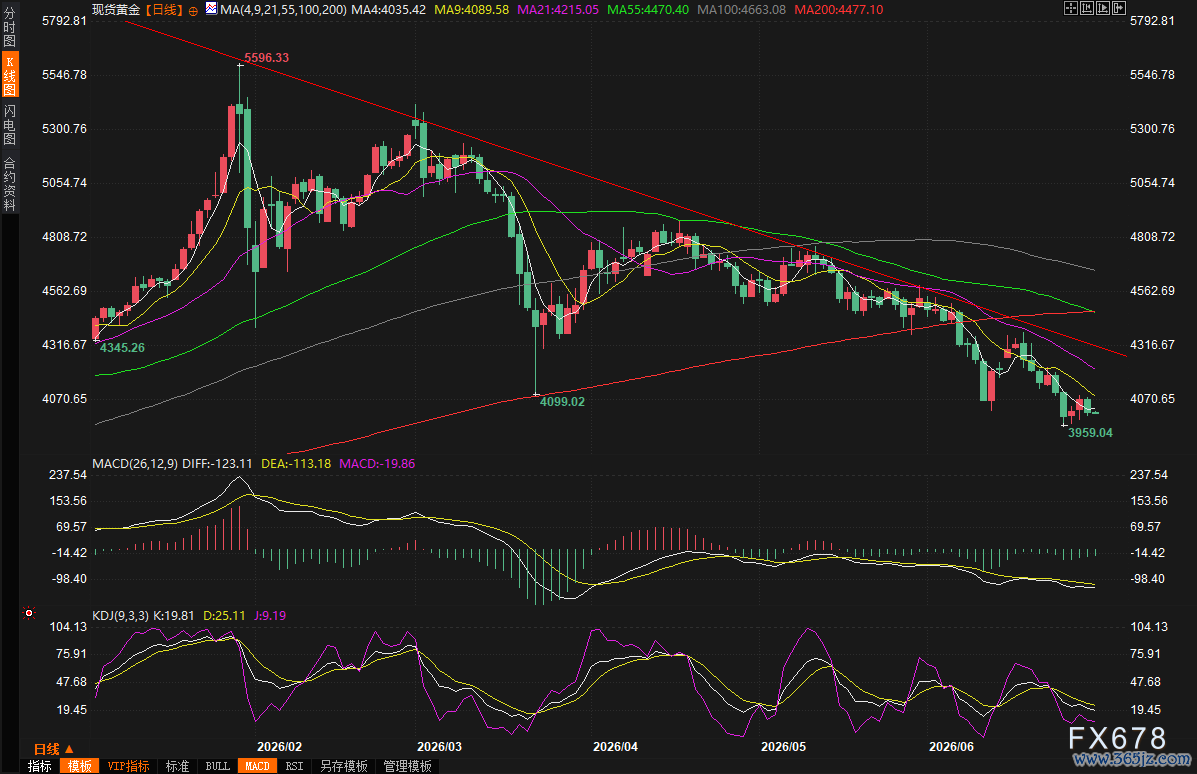Click the MA21:4215.05 value
Image resolution: width=1197 pixels, height=774 pixels.
click(x=558, y=10)
